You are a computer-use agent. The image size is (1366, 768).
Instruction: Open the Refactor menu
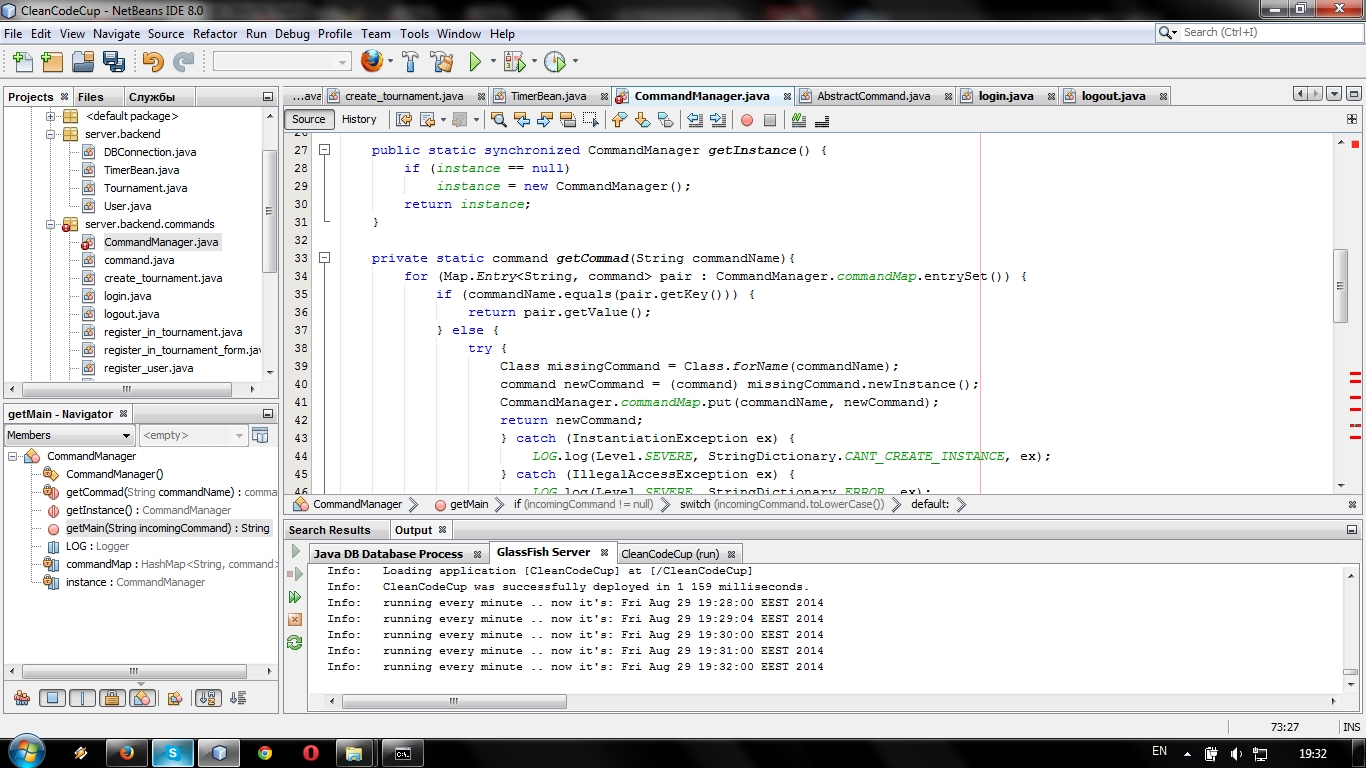tap(215, 33)
